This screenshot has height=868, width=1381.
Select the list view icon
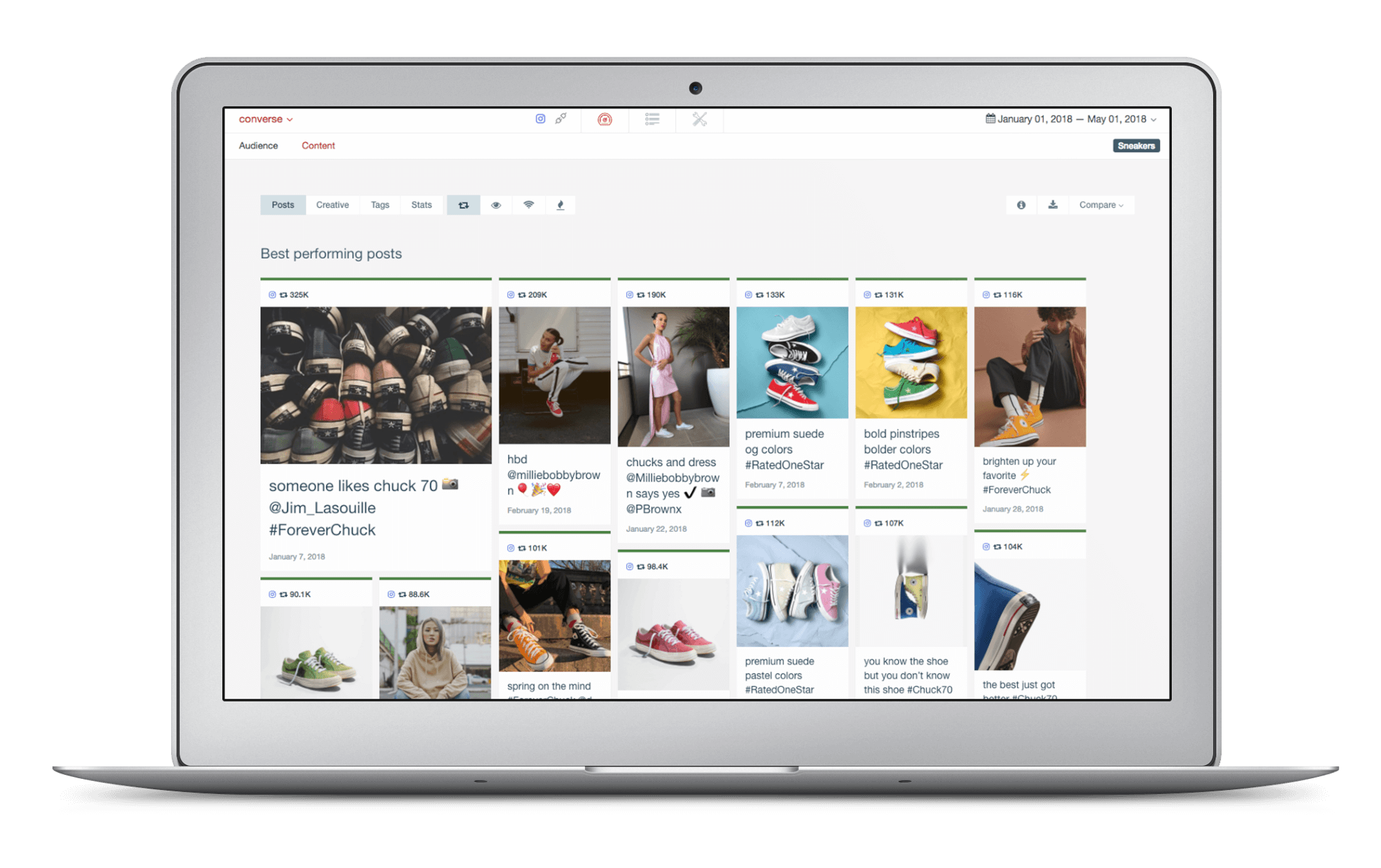652,119
